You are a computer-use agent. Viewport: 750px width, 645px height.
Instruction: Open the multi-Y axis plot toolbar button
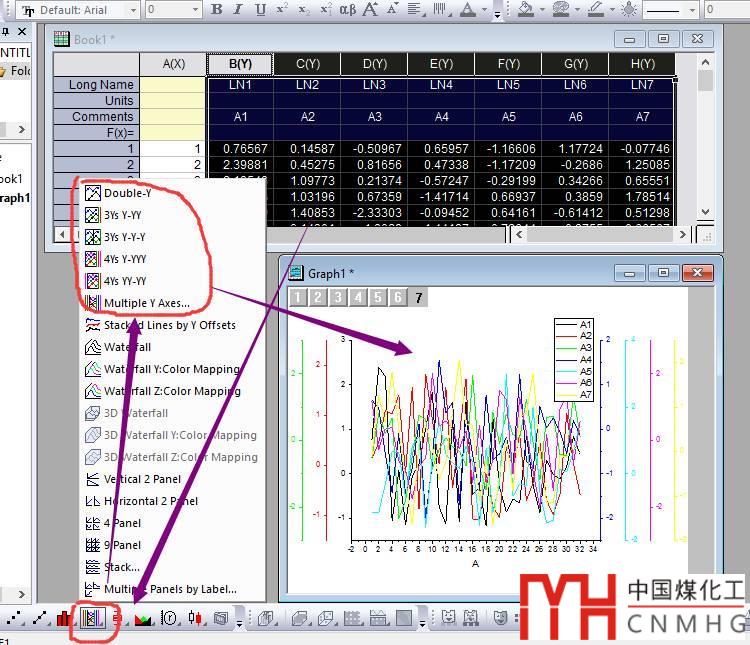coord(92,618)
